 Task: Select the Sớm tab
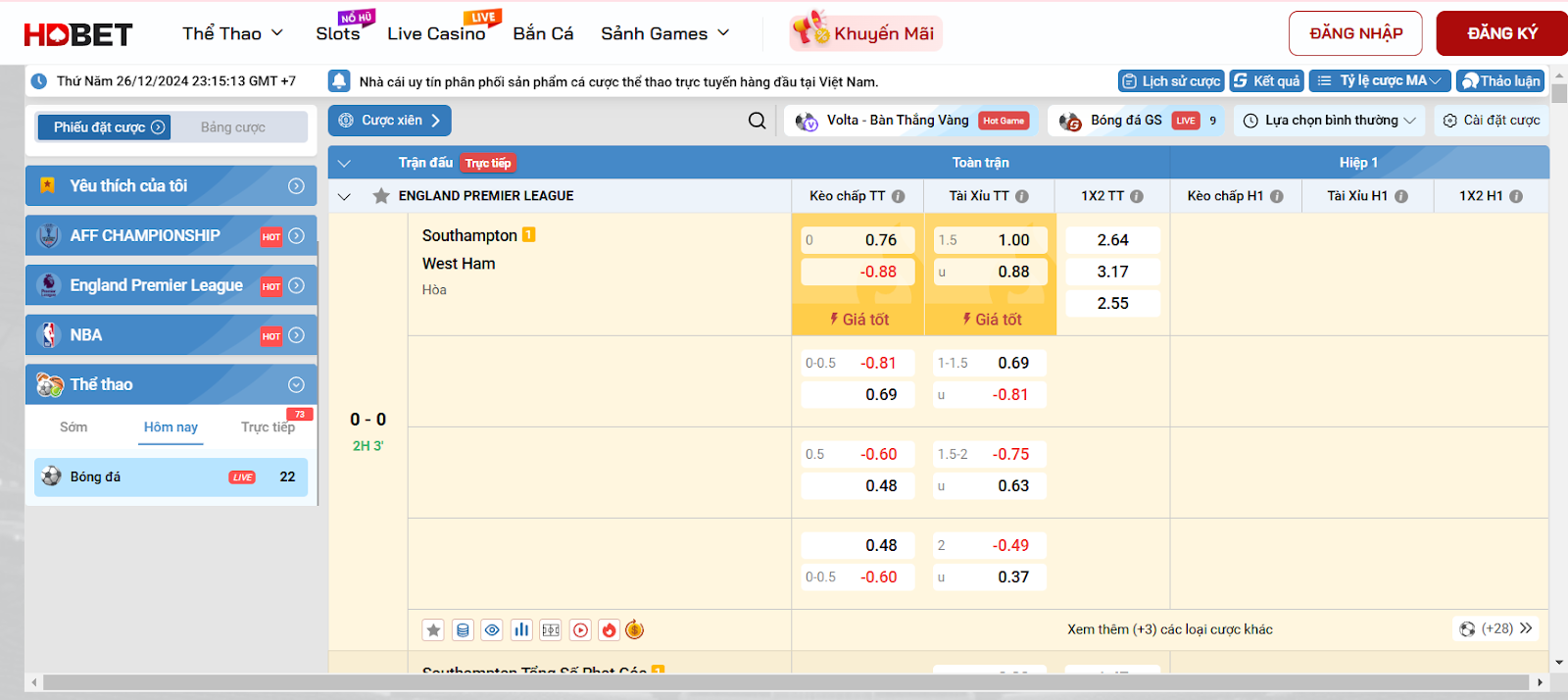click(73, 427)
